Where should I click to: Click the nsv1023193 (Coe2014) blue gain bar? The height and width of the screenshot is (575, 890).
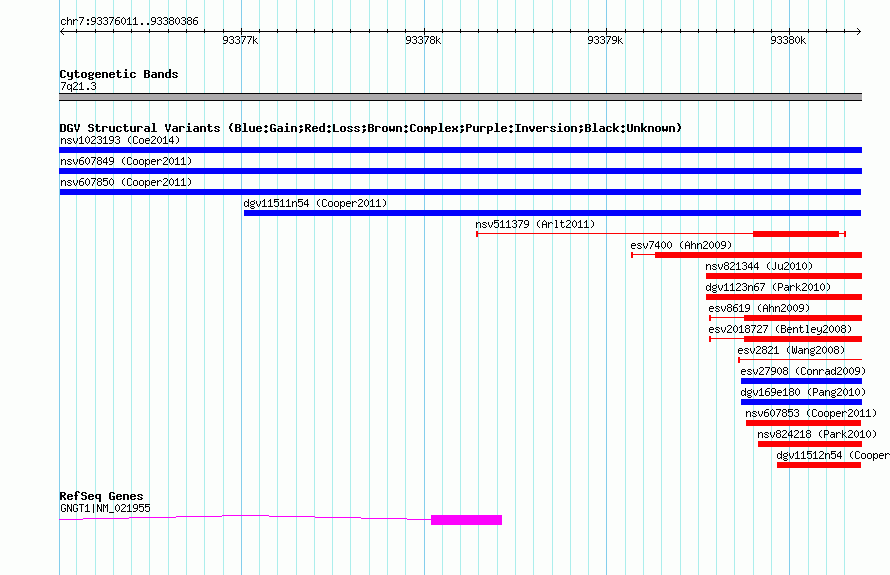pyautogui.click(x=460, y=150)
